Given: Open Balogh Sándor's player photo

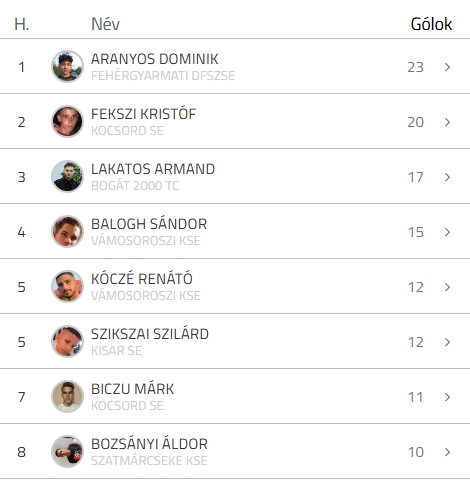Looking at the screenshot, I should coord(67,231).
